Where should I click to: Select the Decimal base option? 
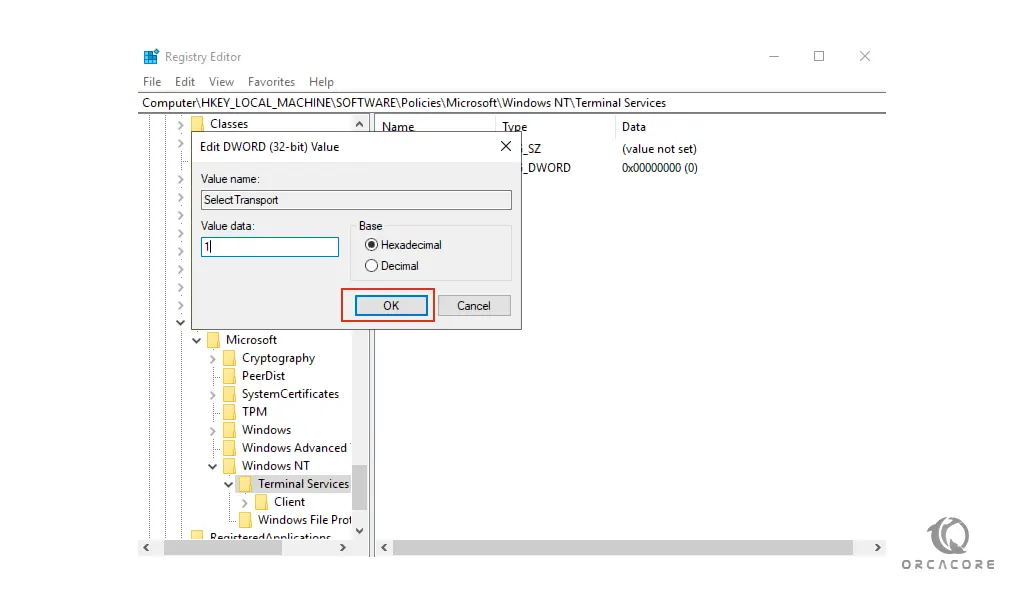tap(372, 266)
